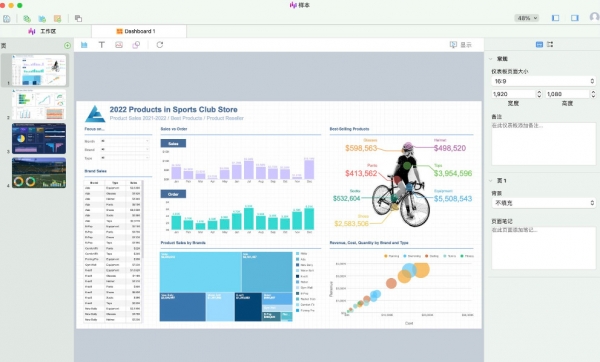Click the $498,520 Helmet value
The image size is (600, 362).
coord(450,148)
